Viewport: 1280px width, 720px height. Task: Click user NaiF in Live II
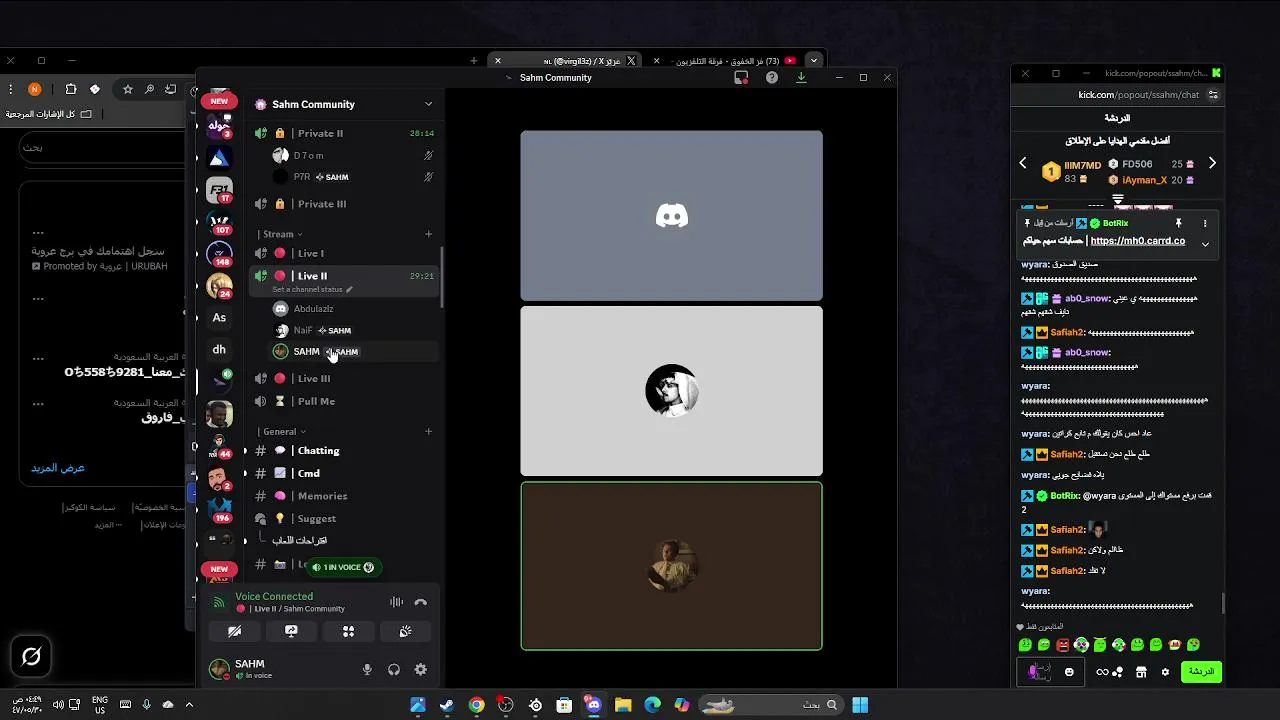click(x=345, y=330)
